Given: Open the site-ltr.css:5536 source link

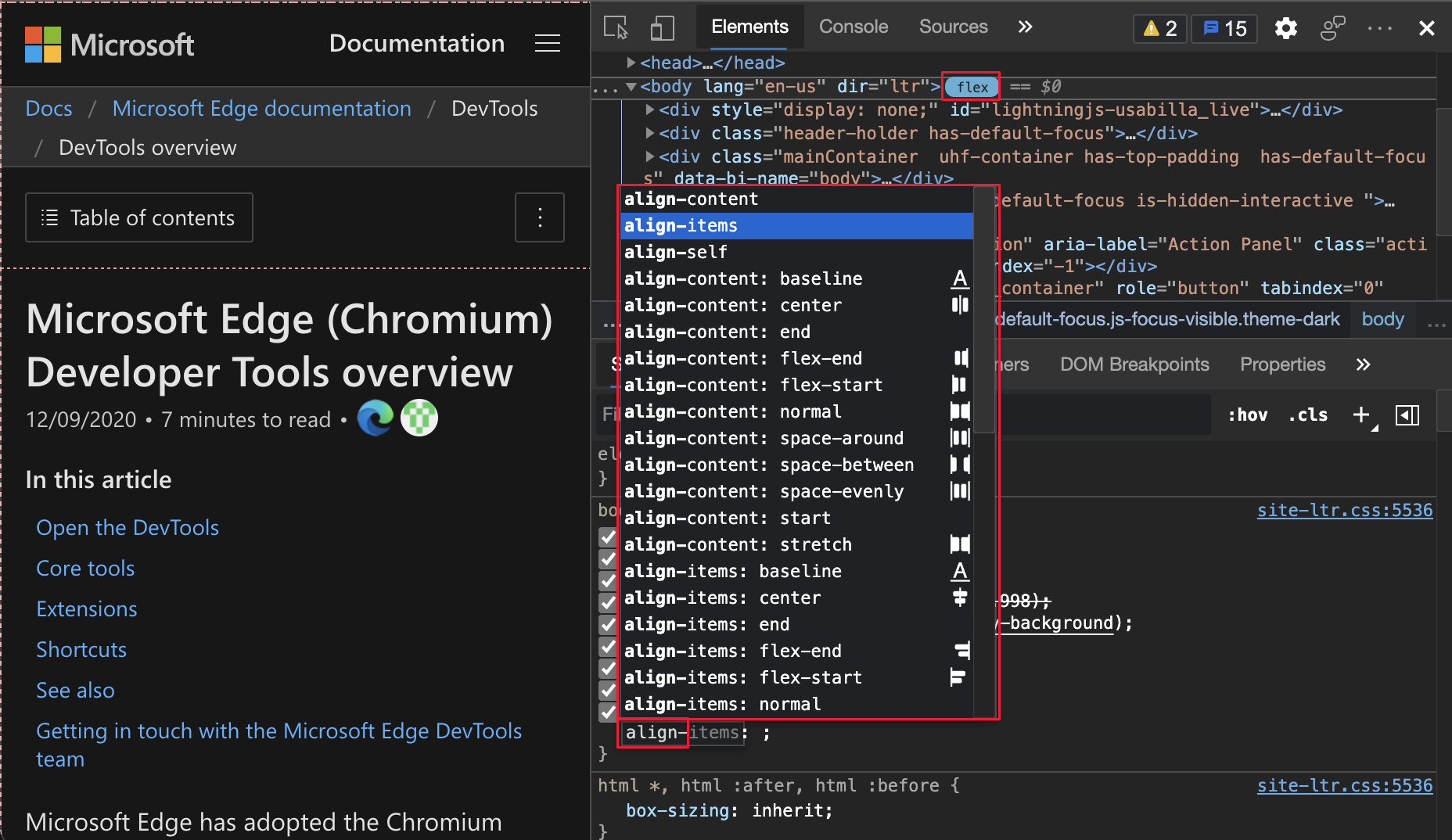Looking at the screenshot, I should 1344,510.
